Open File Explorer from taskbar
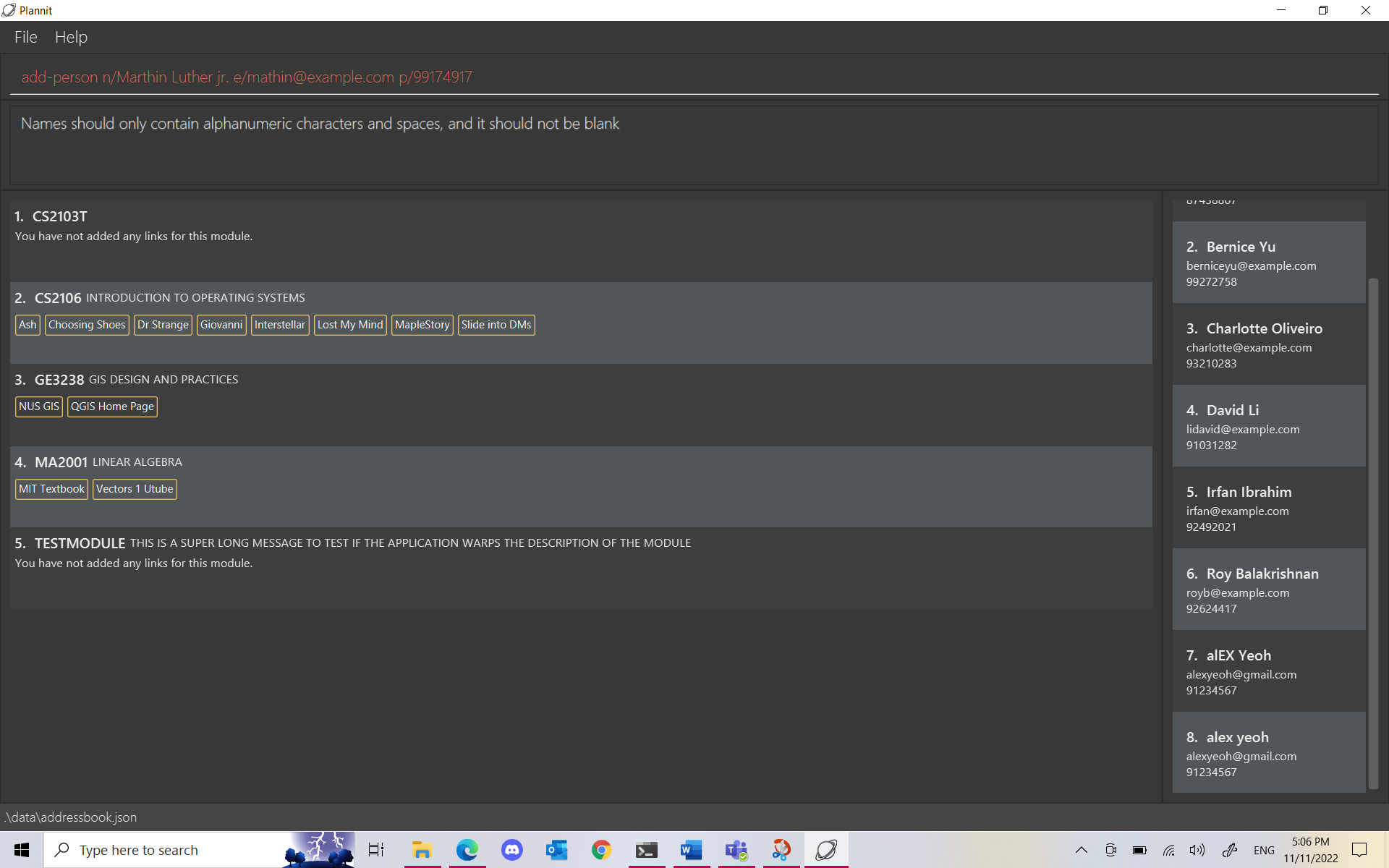 pos(422,850)
